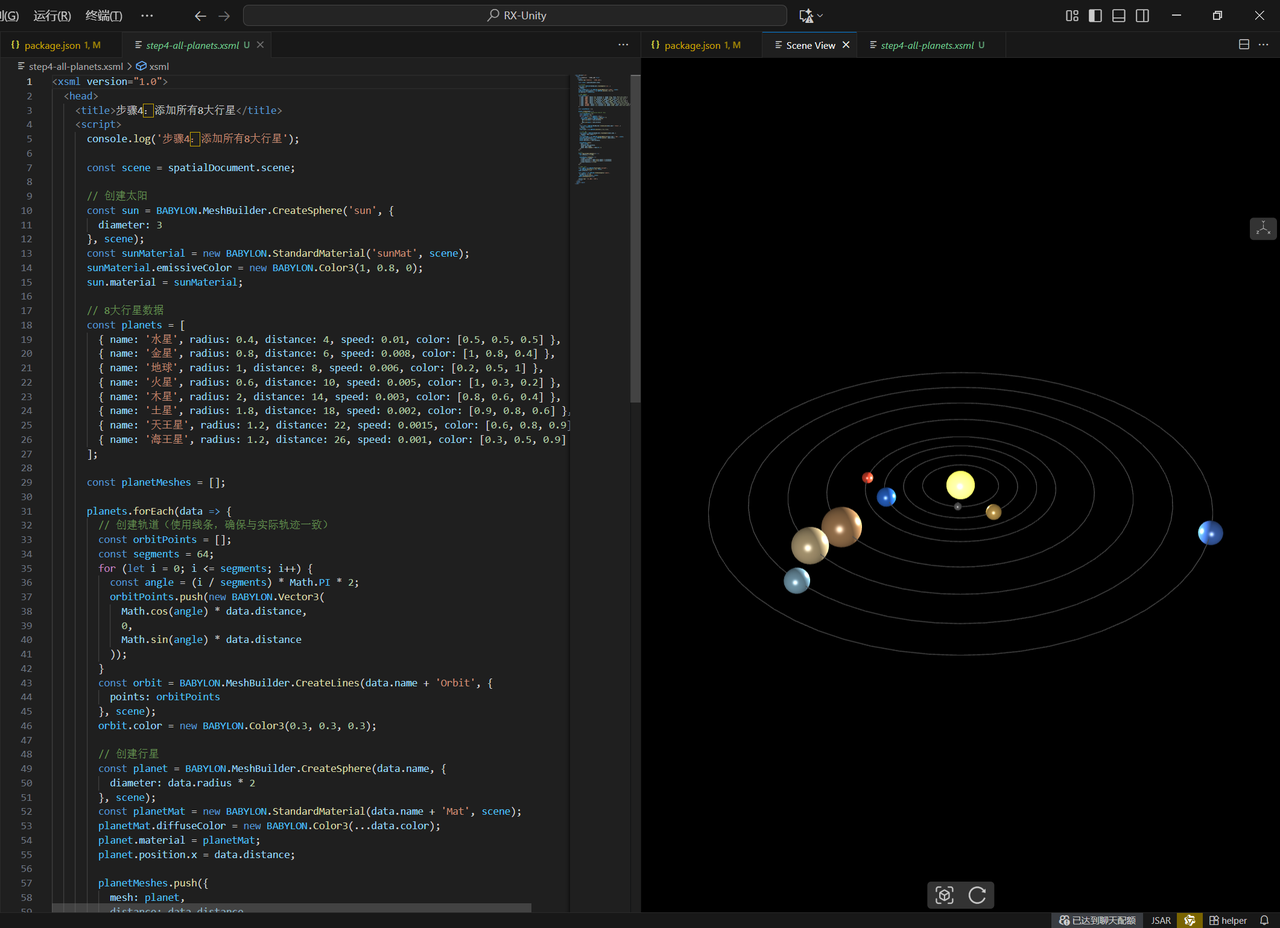The height and width of the screenshot is (928, 1280).
Task: Close the Scene View tab
Action: tap(846, 45)
